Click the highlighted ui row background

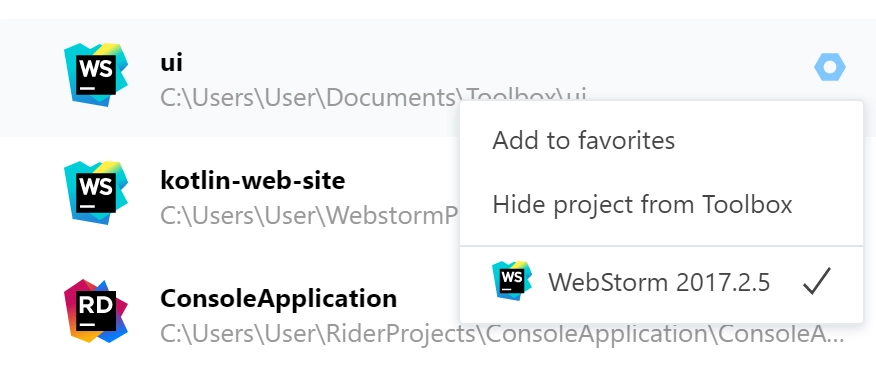[x=438, y=78]
